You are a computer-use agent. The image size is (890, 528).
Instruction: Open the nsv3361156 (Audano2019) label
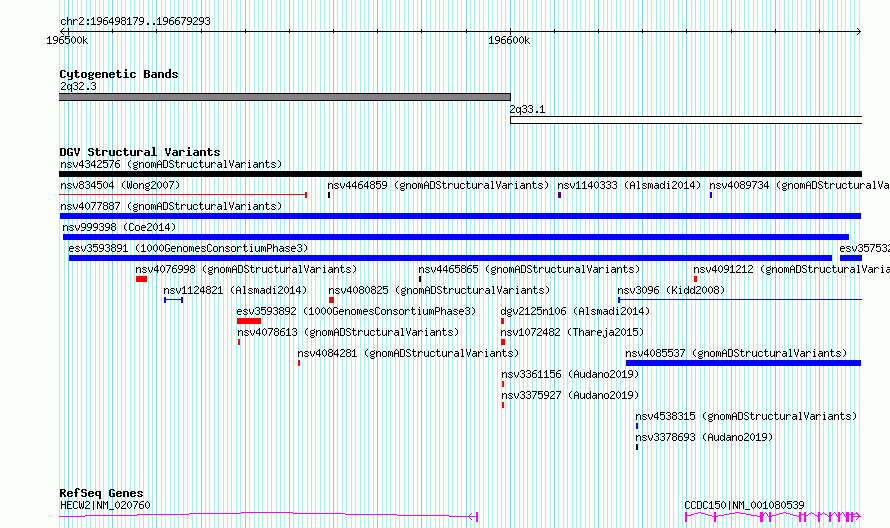click(570, 374)
